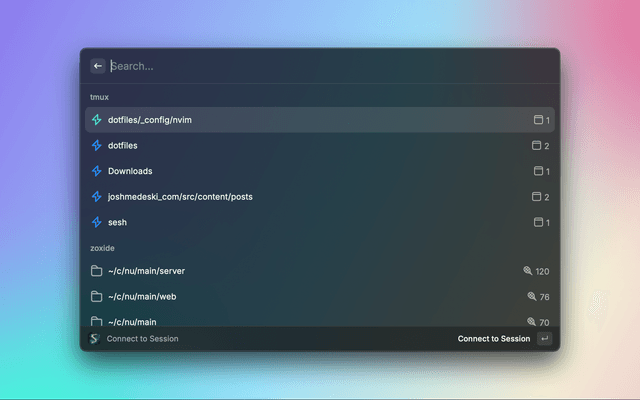Click the folder icon beside ~/c/nu/main/web
This screenshot has width=640, height=400.
point(97,297)
